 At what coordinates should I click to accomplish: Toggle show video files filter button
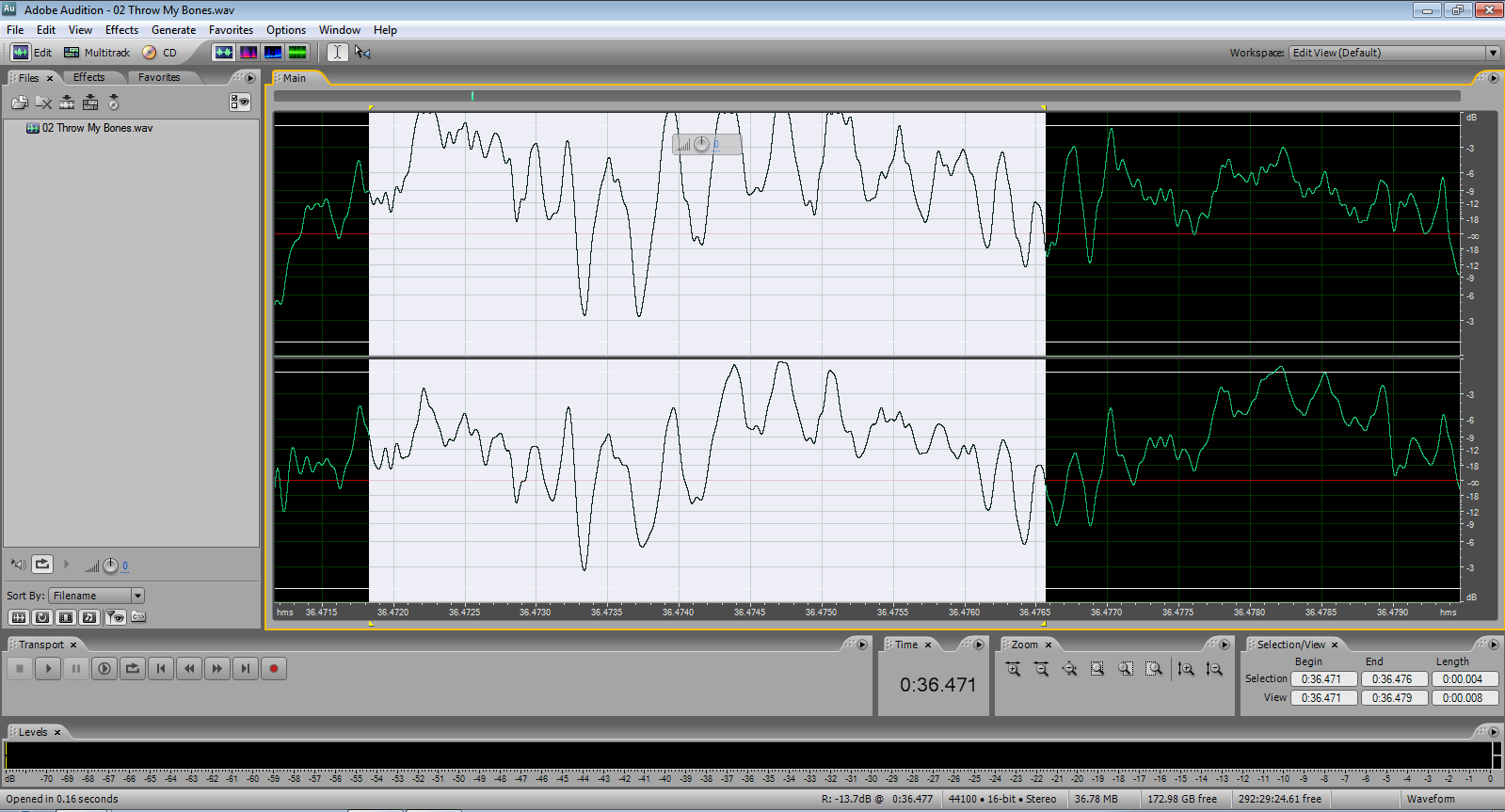pyautogui.click(x=66, y=617)
